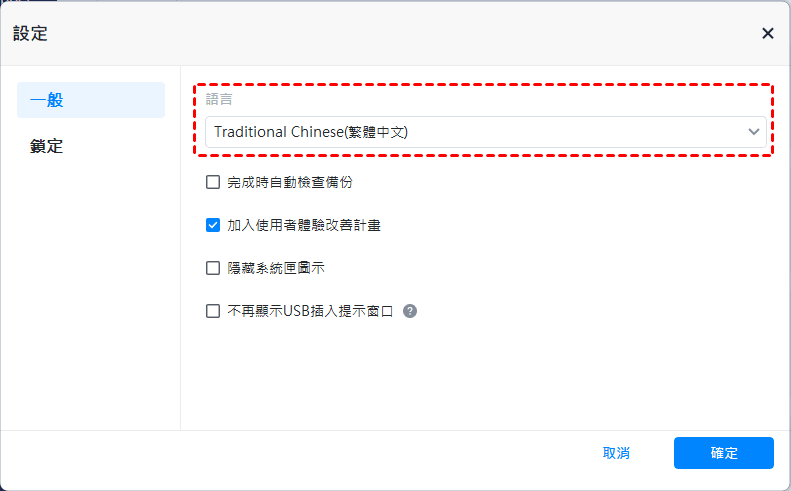Tick the 隱藏系統匣圖示 checkbox
Viewport: 791px width, 491px height.
click(213, 268)
